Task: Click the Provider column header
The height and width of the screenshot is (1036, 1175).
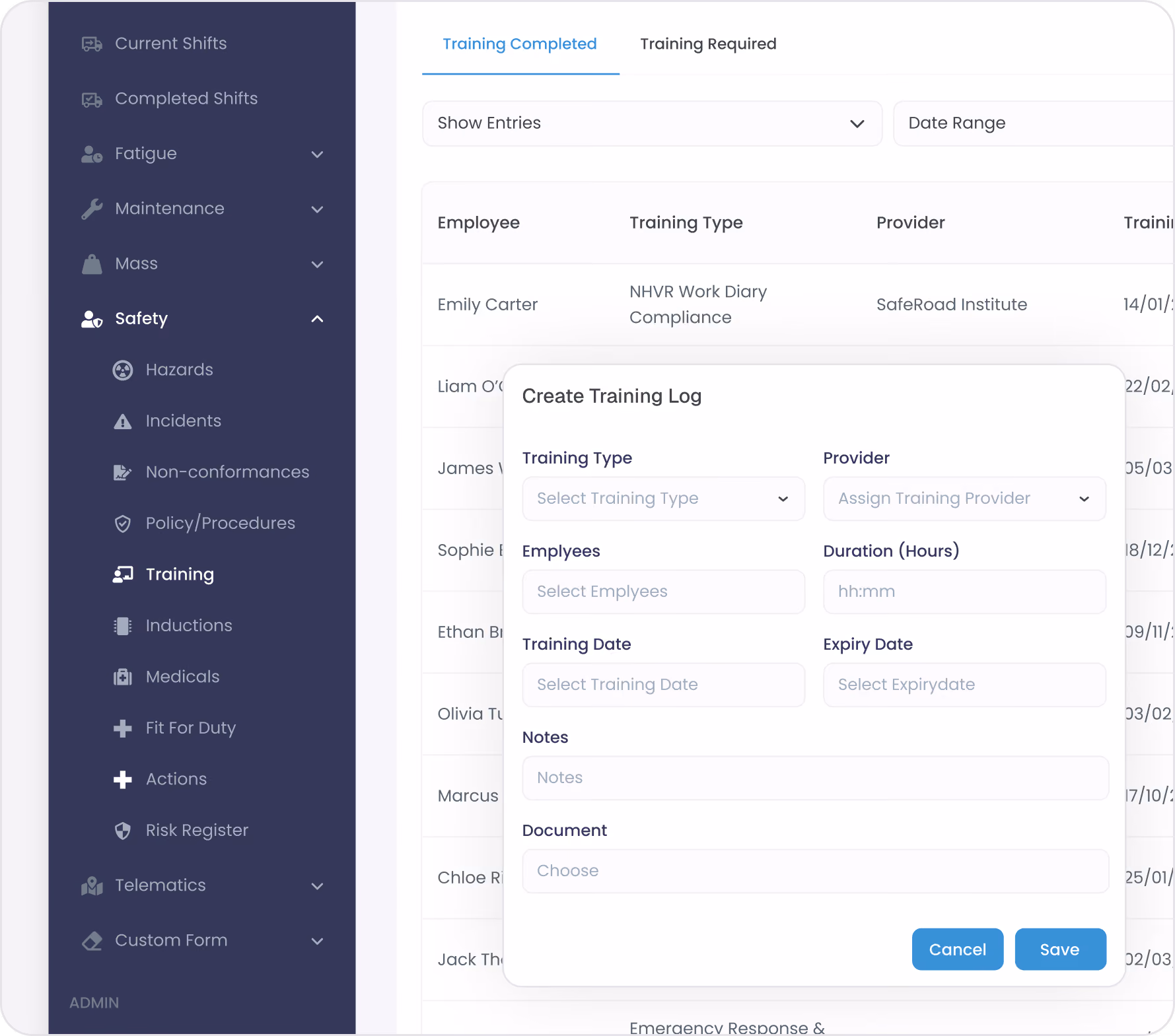Action: [911, 223]
